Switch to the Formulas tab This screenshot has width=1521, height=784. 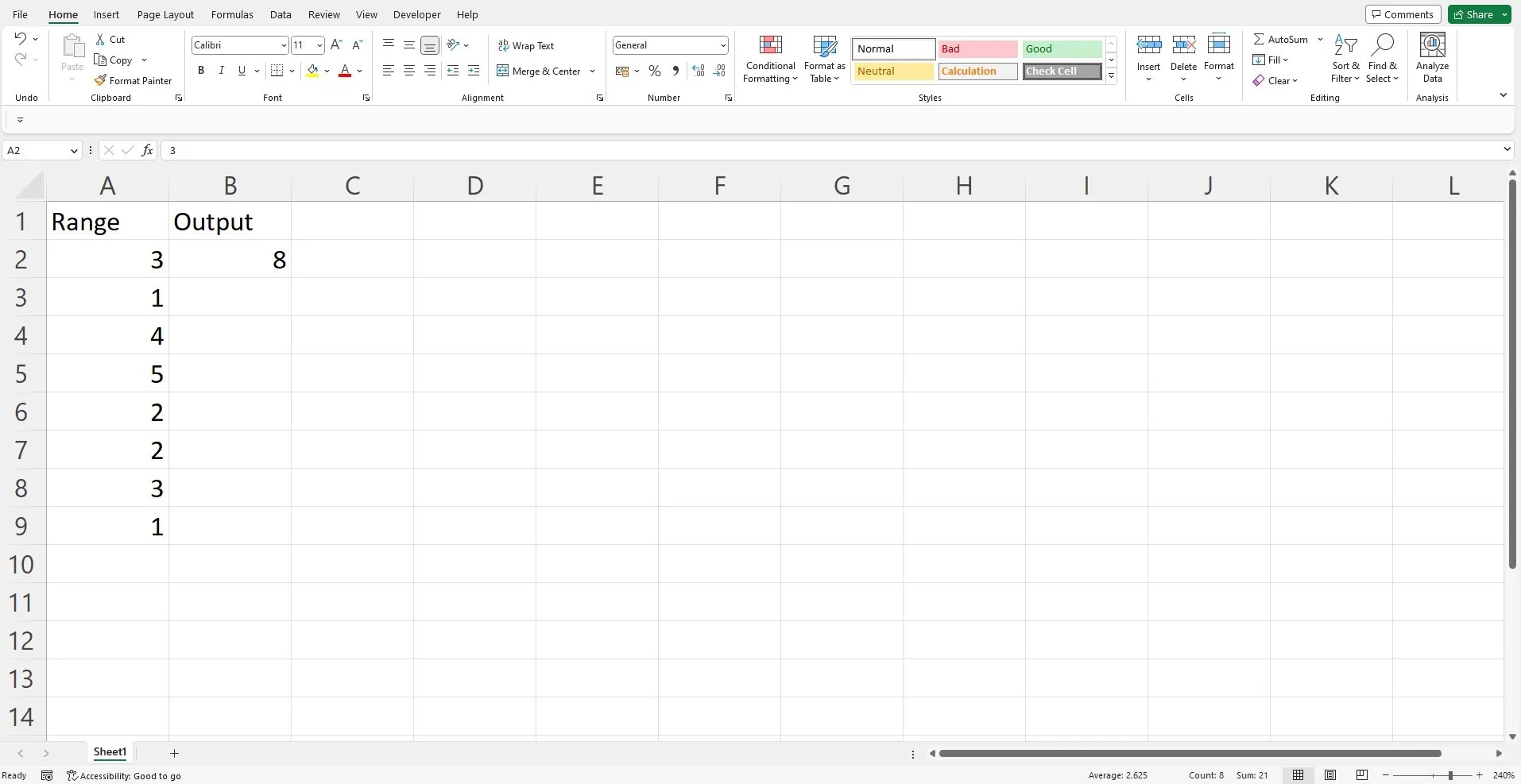click(x=231, y=14)
